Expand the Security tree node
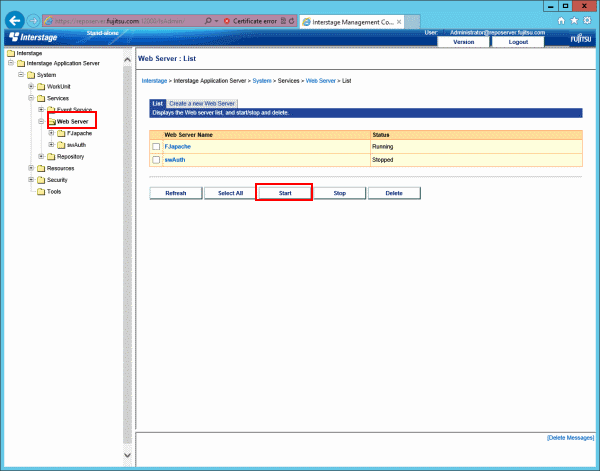 tap(31, 179)
